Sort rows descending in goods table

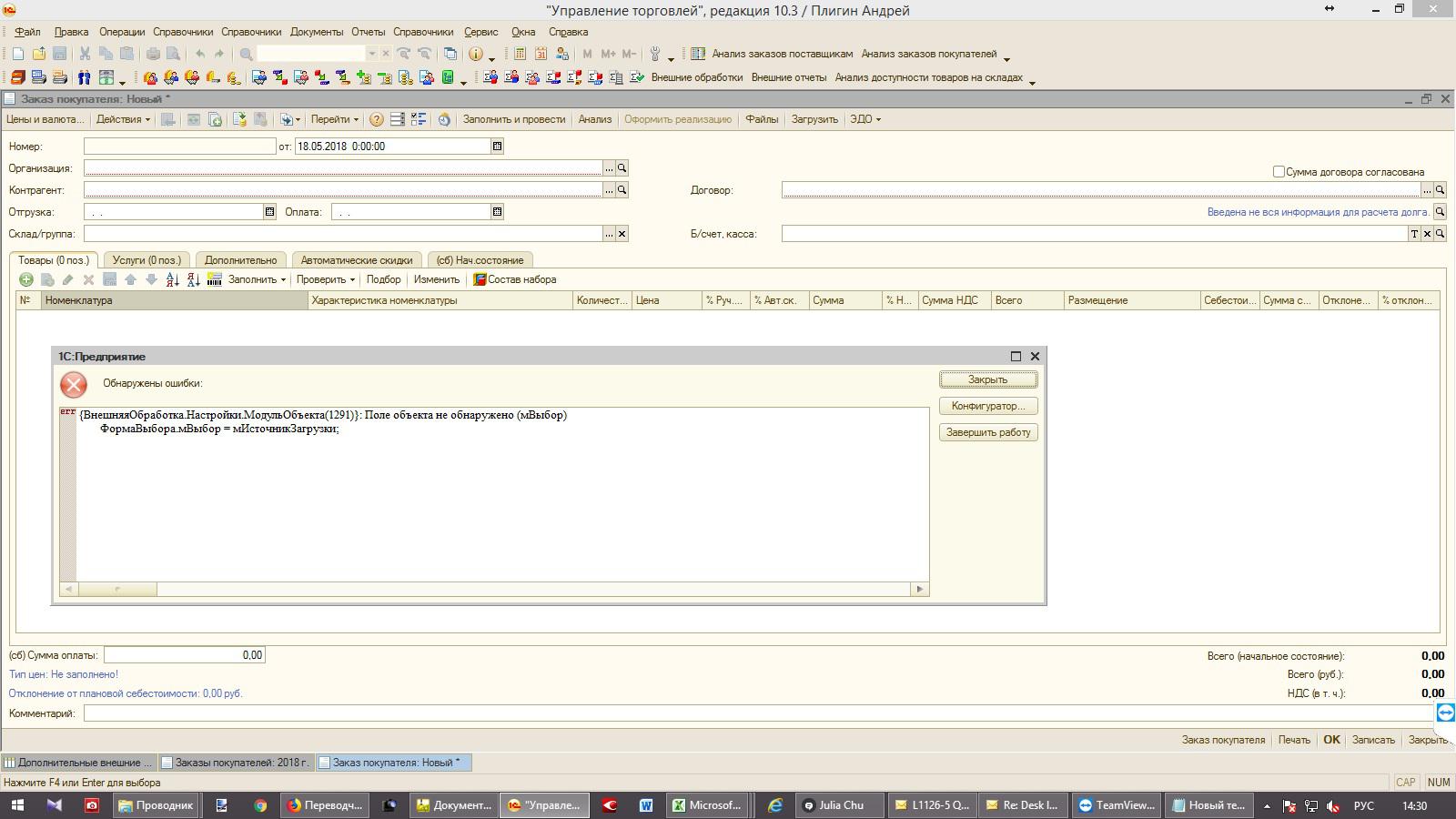[193, 280]
